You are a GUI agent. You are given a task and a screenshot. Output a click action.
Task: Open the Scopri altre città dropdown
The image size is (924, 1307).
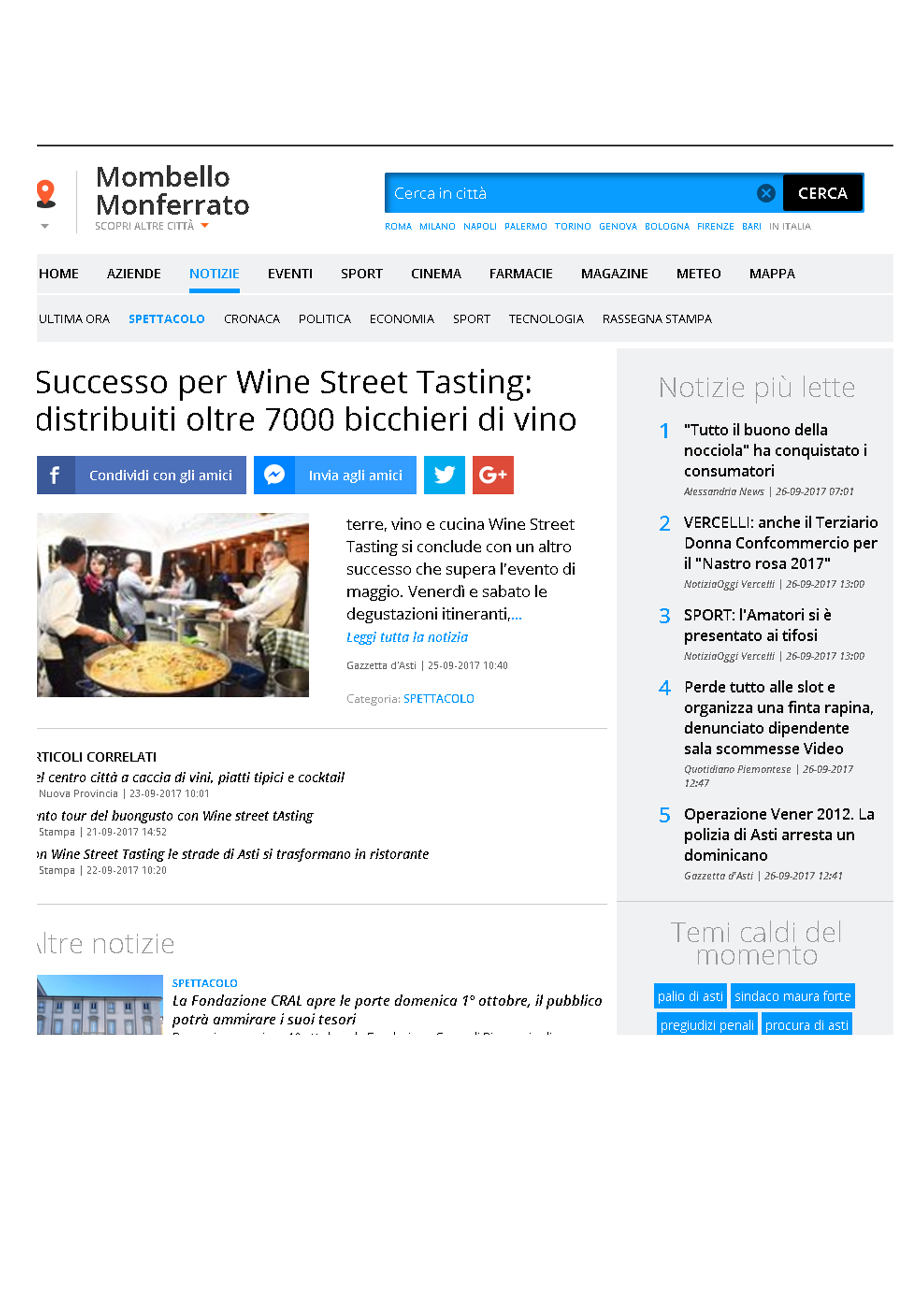[151, 226]
